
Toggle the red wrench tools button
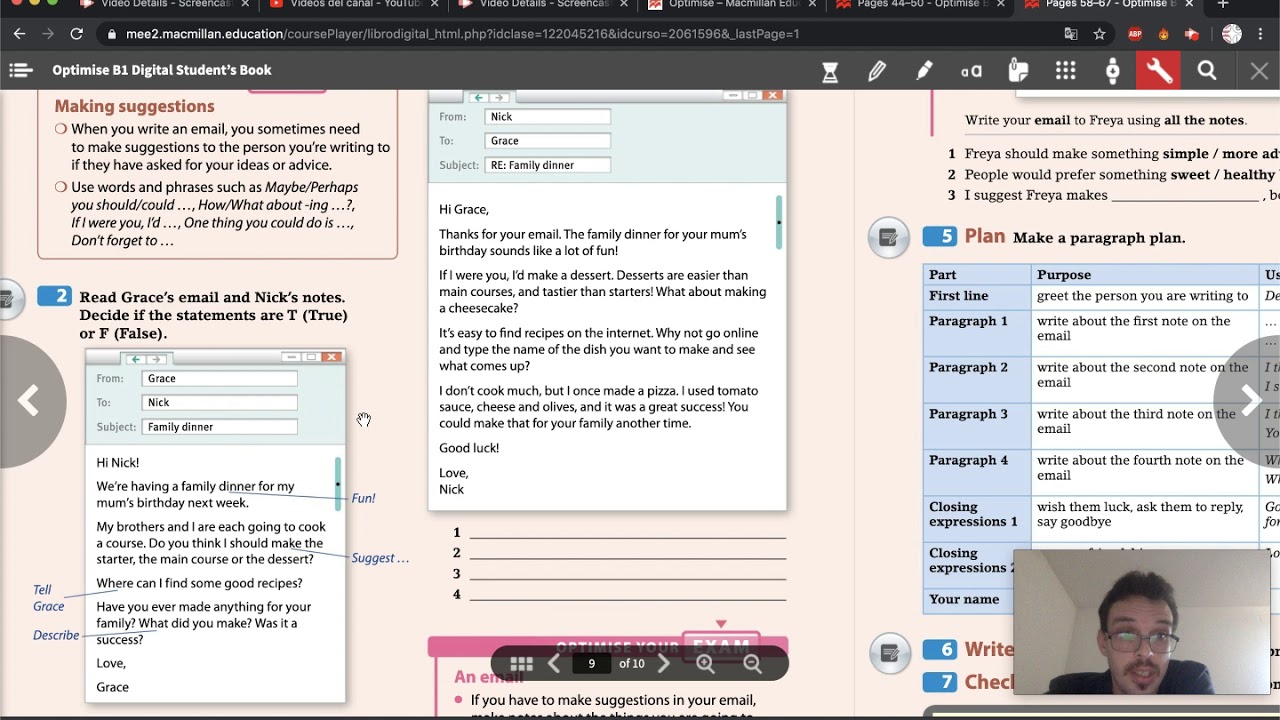tap(1159, 70)
